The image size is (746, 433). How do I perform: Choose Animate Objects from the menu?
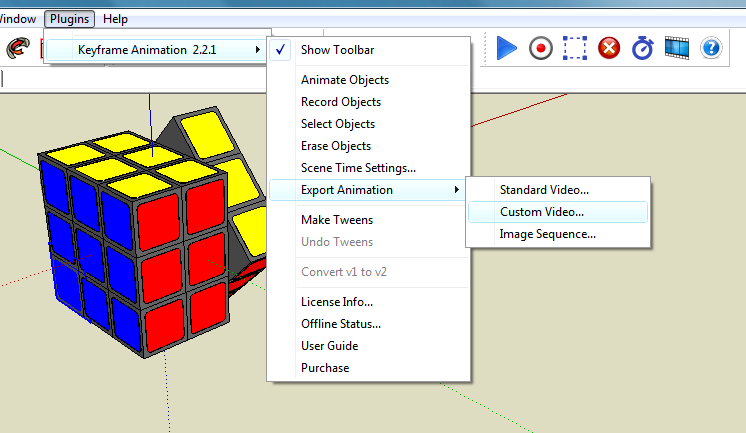[345, 80]
